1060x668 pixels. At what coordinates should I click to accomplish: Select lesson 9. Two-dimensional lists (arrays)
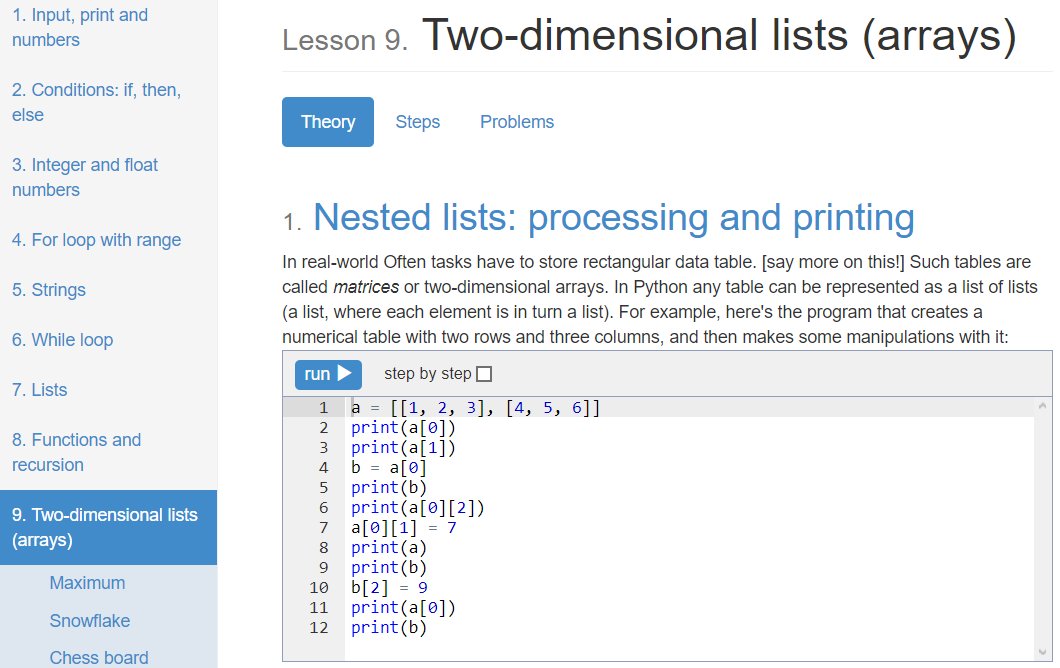(108, 527)
